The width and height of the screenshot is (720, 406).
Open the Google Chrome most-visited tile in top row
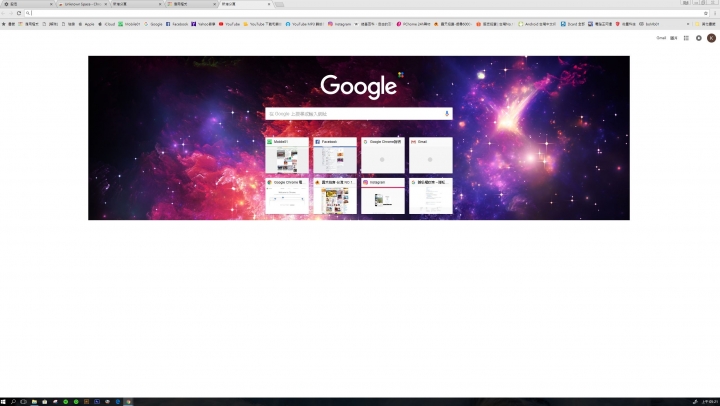383,155
